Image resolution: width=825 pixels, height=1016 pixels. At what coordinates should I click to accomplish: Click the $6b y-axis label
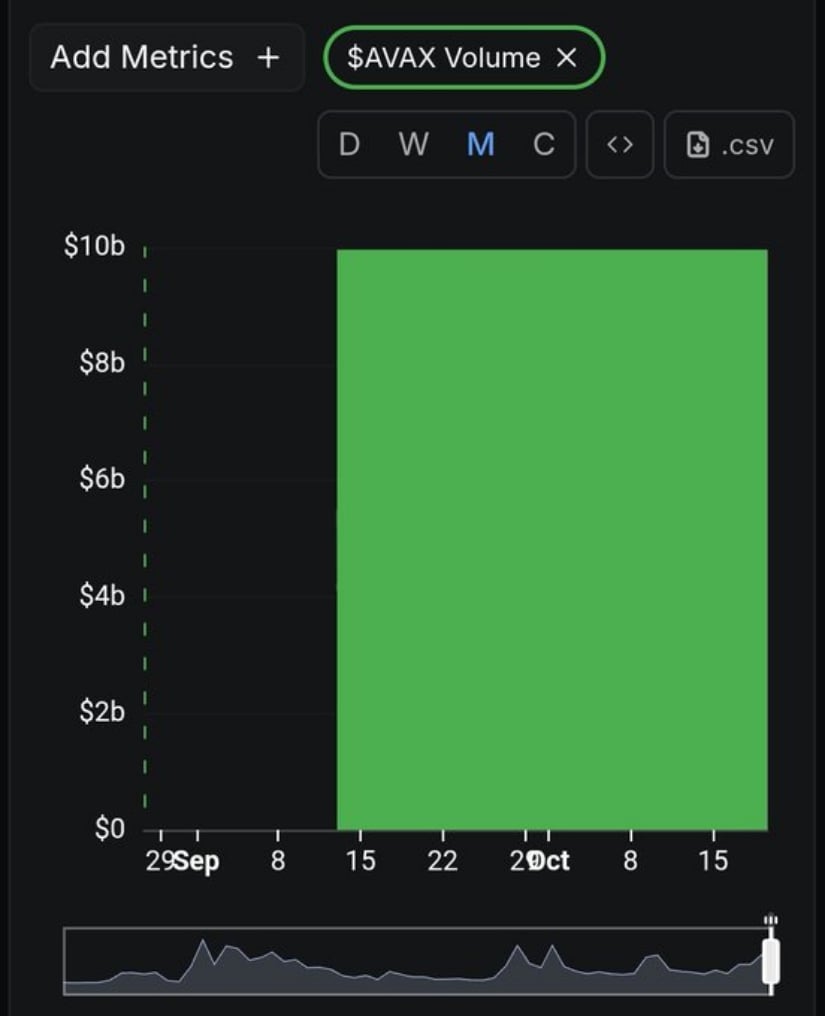click(102, 479)
